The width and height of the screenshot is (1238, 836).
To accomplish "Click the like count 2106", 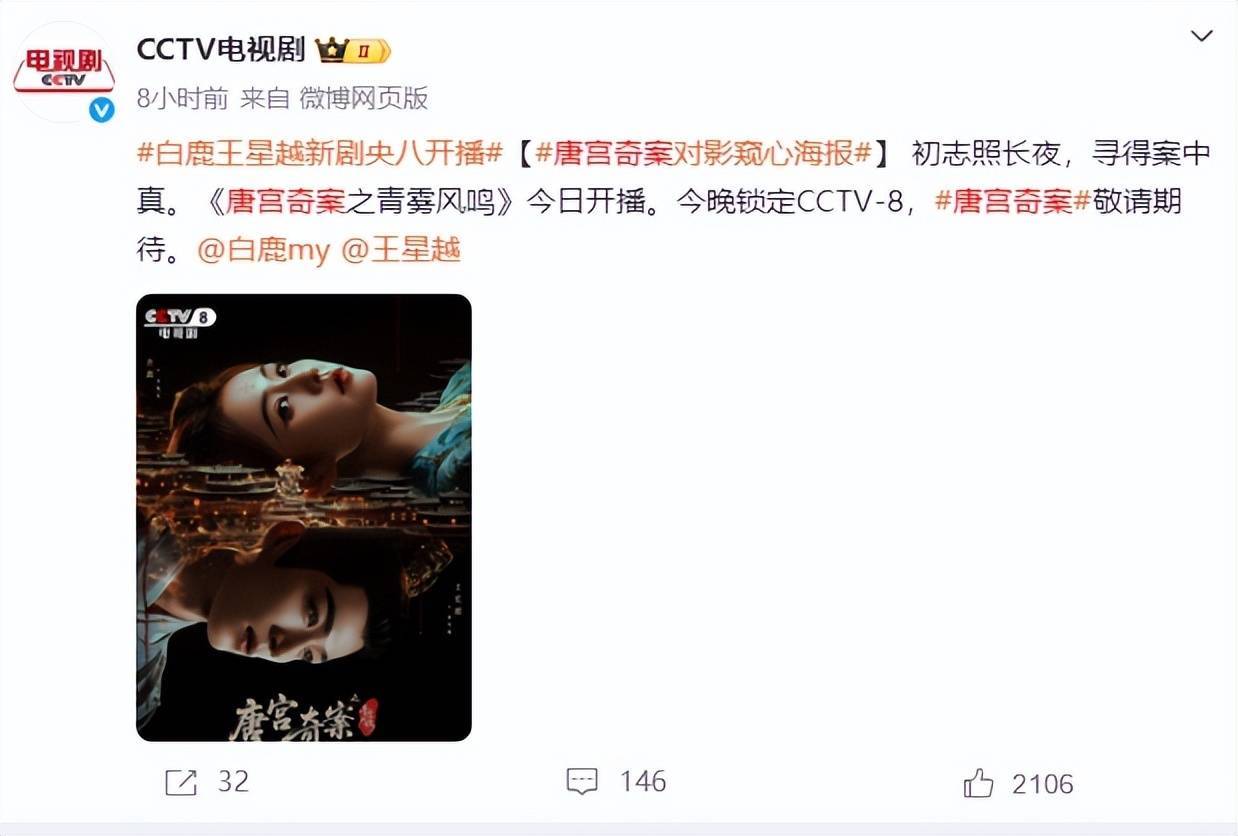I will pos(1043,784).
